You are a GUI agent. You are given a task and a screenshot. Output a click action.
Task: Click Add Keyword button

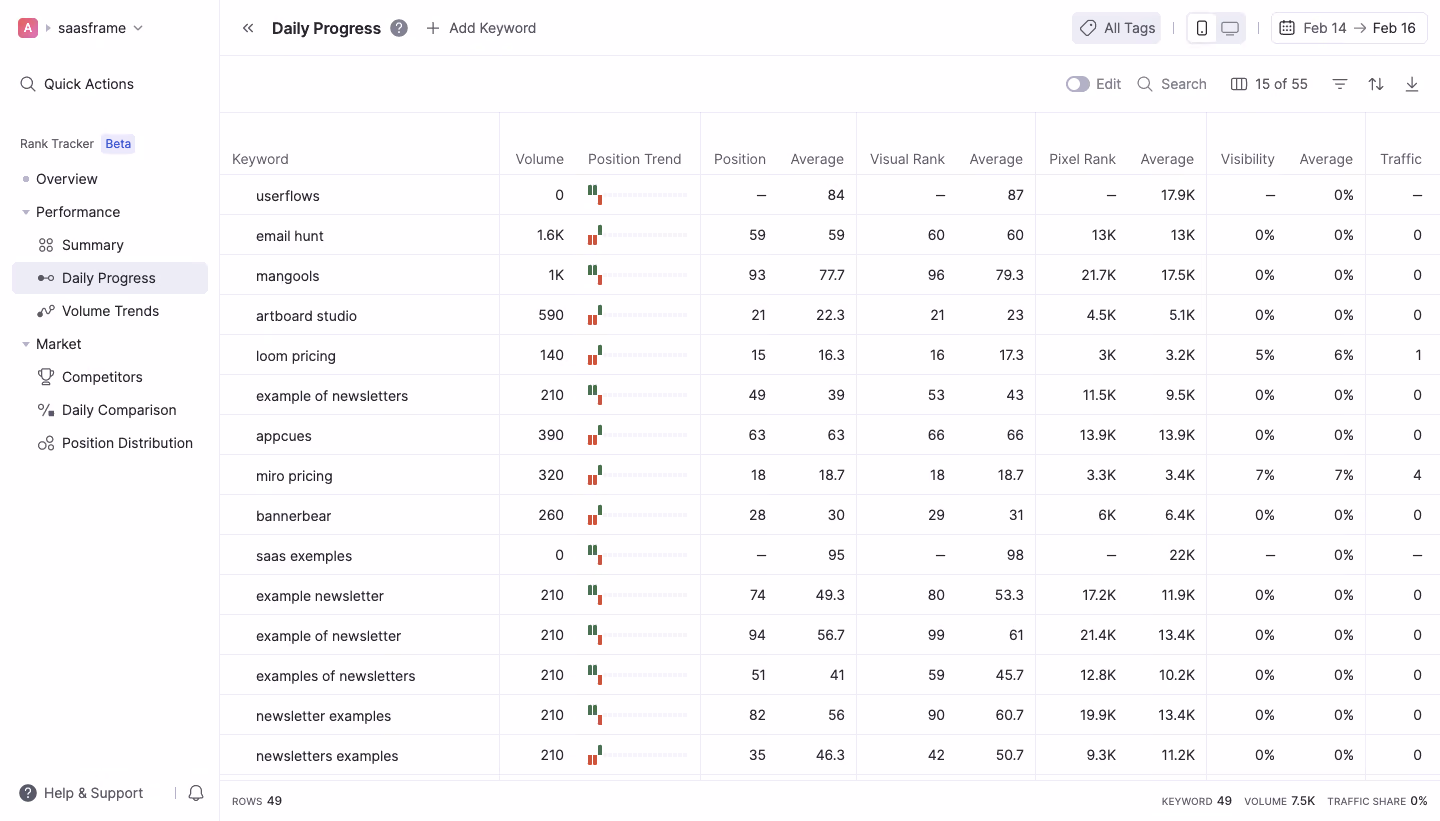point(481,28)
